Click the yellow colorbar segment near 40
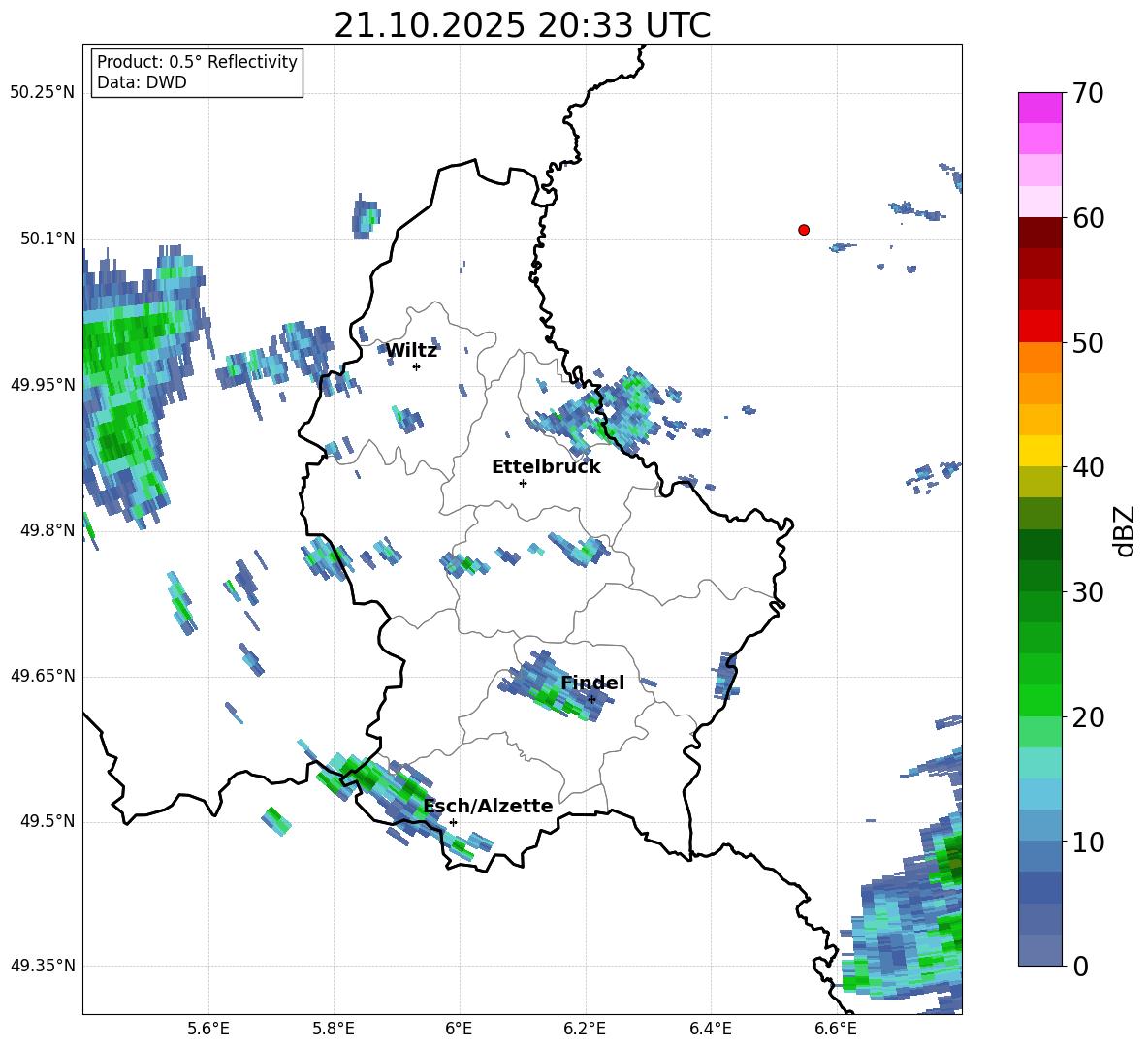This screenshot has height=1048, width=1148. click(1039, 452)
